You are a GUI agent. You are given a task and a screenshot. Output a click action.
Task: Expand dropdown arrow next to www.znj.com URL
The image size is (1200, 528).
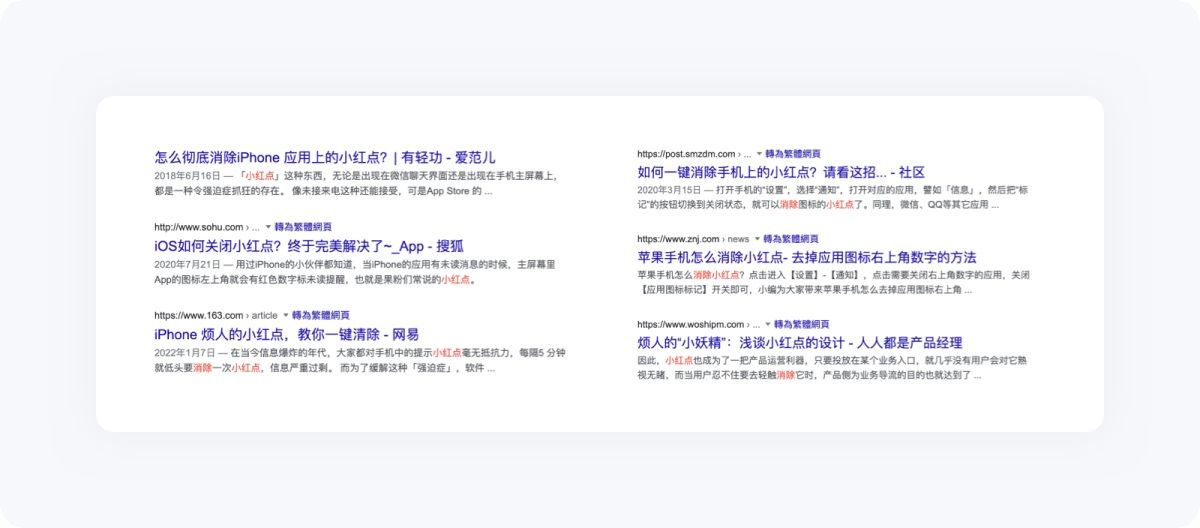757,239
